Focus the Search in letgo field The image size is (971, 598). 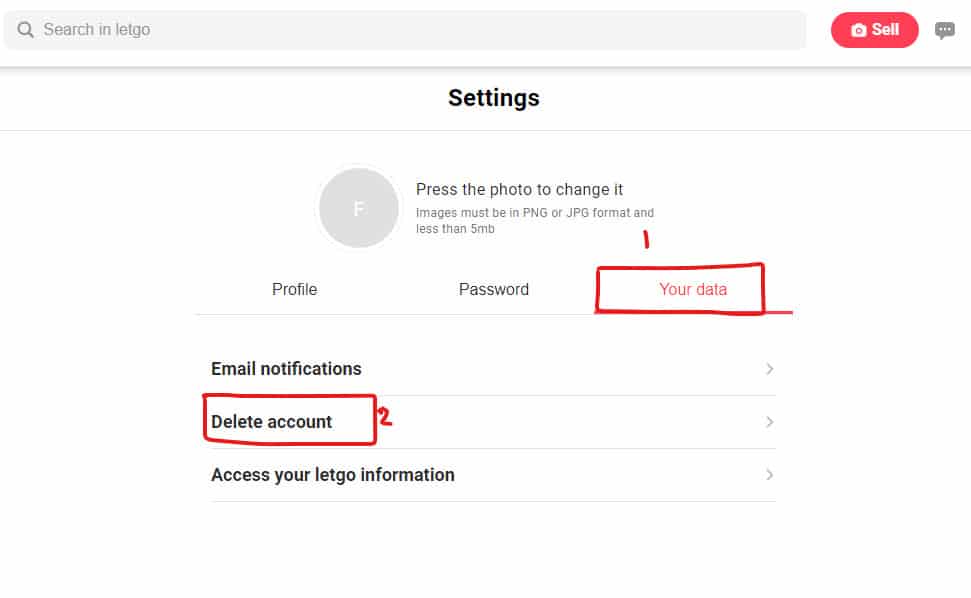coord(405,30)
